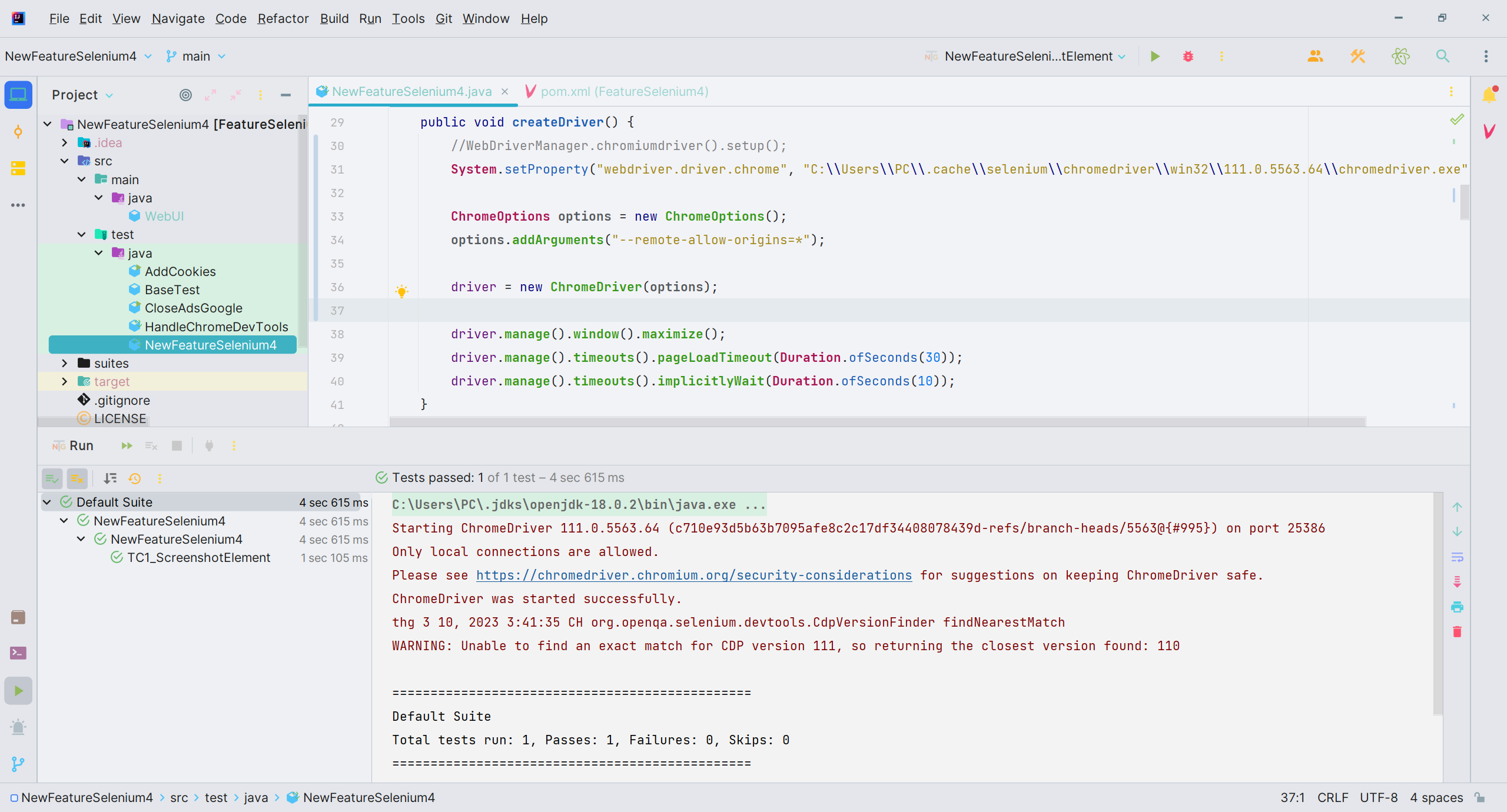Rerun tests using the double-arrow icon

coord(127,446)
